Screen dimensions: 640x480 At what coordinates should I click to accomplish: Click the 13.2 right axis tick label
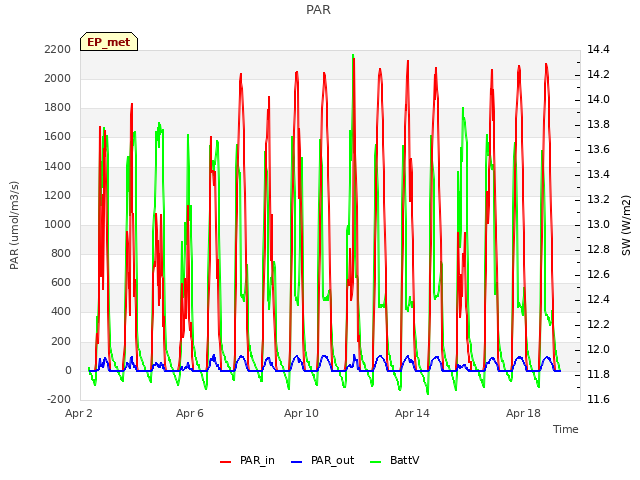coord(598,200)
